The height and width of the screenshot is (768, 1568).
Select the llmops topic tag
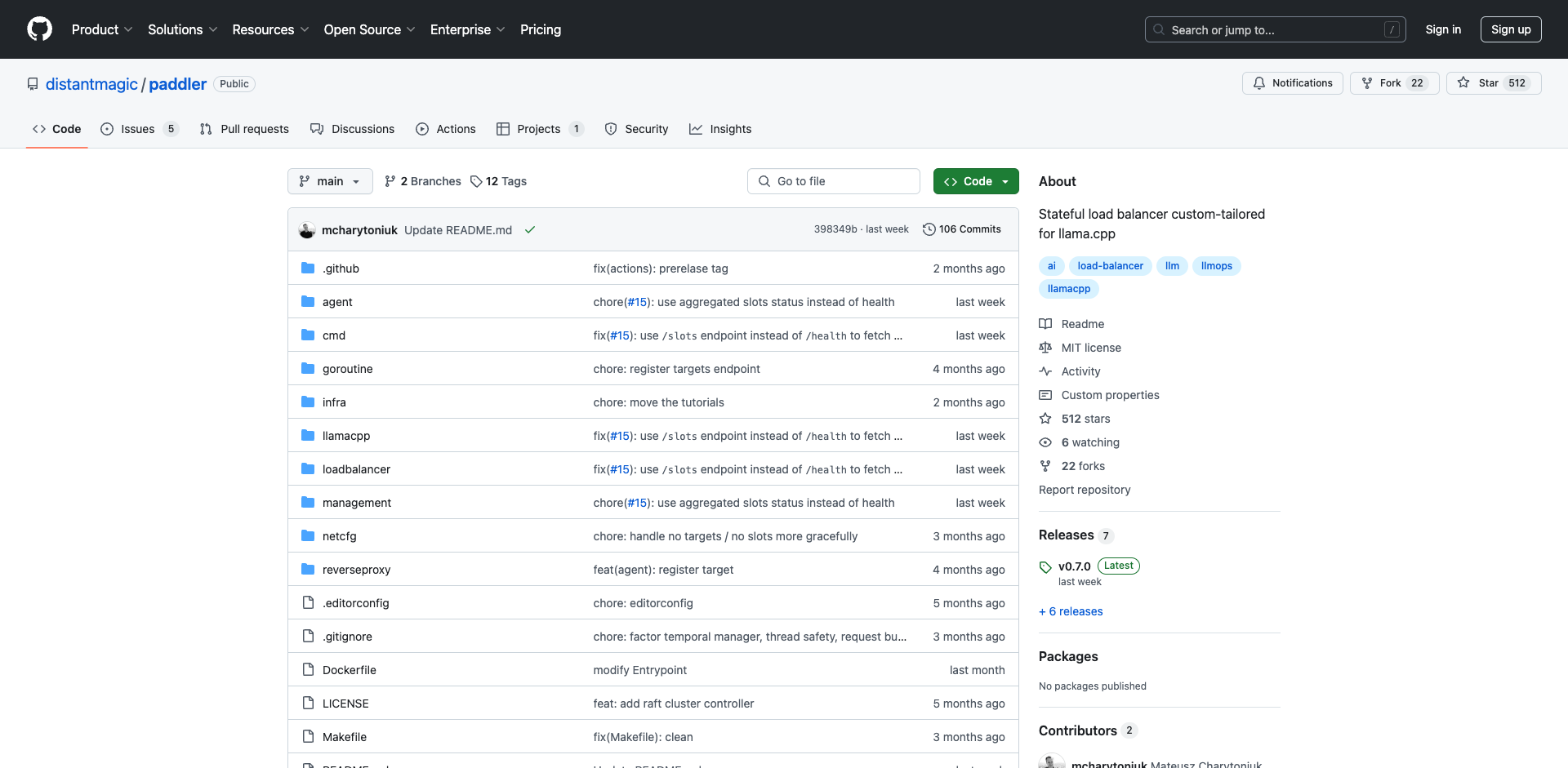1216,266
